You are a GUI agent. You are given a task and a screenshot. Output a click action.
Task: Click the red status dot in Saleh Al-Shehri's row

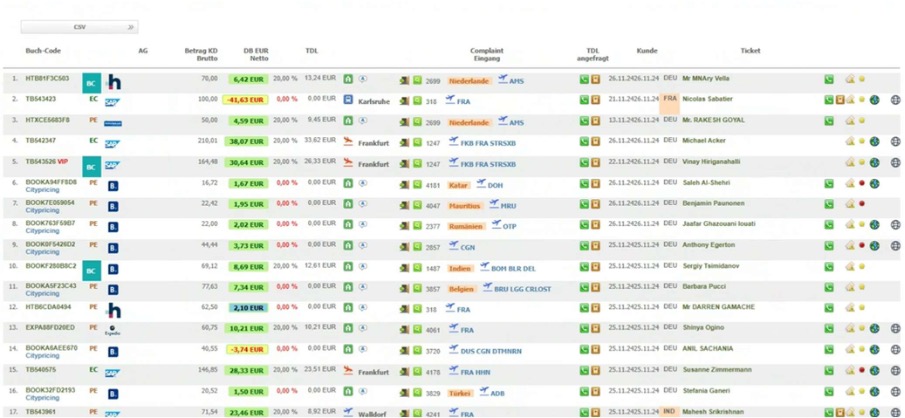click(862, 184)
